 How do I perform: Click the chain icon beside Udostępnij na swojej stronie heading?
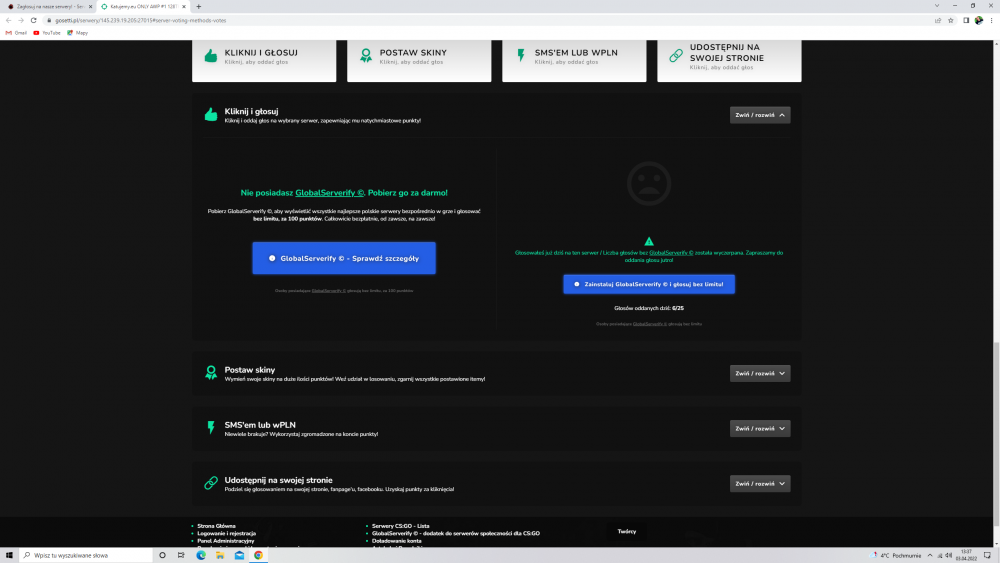pyautogui.click(x=210, y=483)
